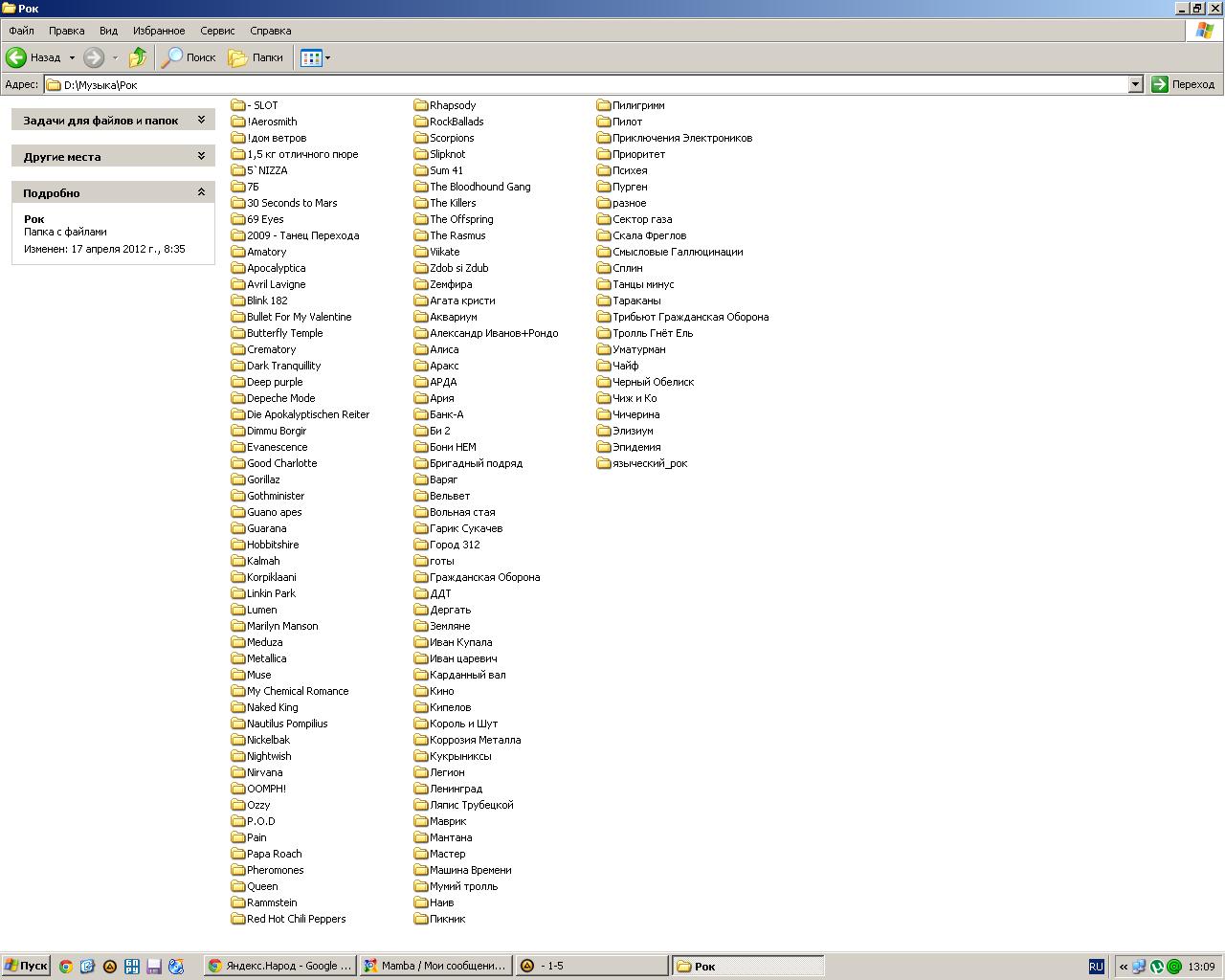
Task: Click the Переход go button
Action: click(x=1183, y=84)
